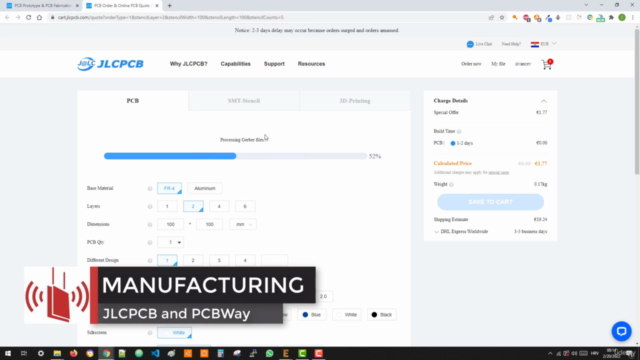Click the green profile avatar in Chrome

[x=622, y=18]
